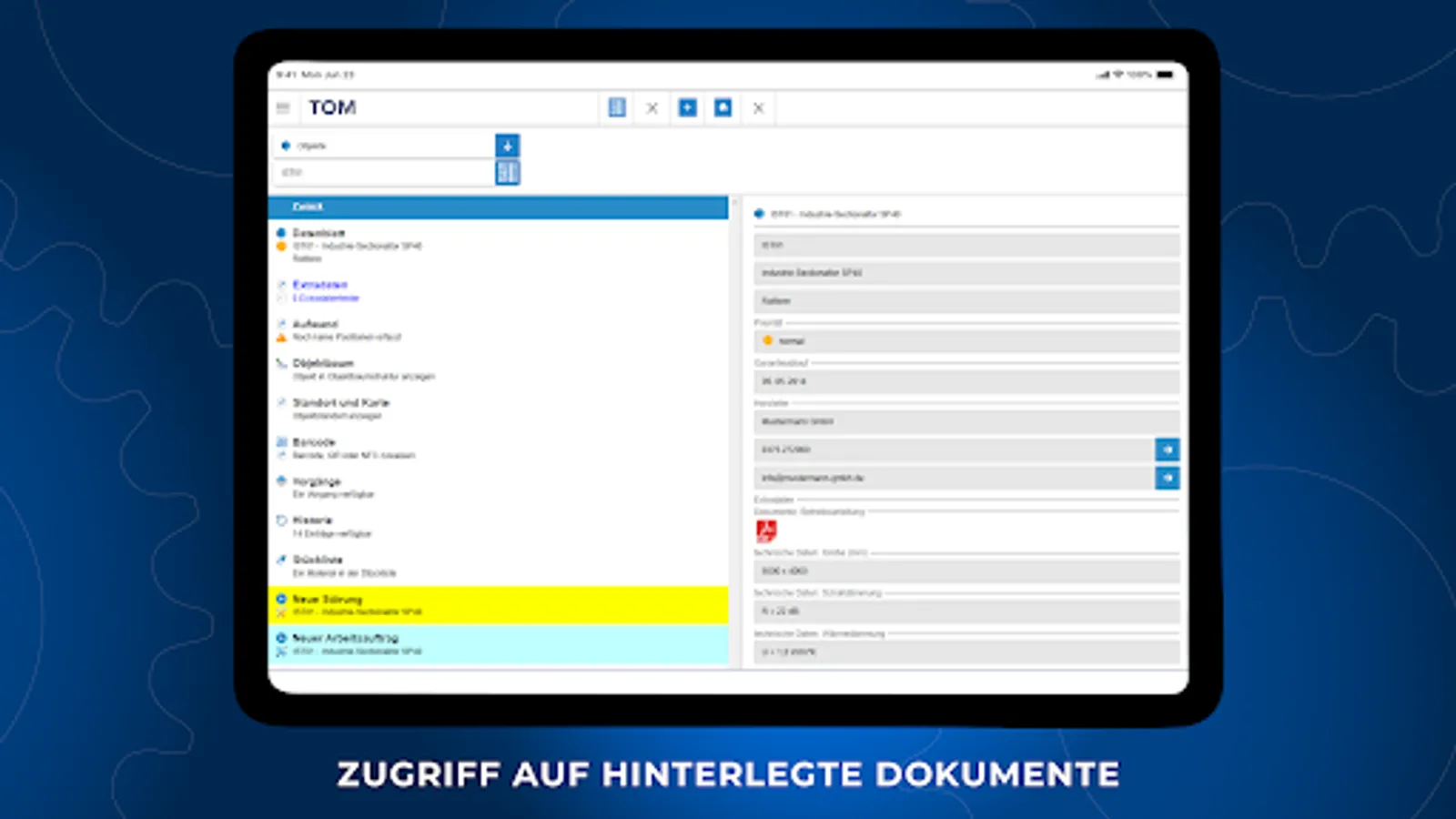Open the Stückliste list entry
The image size is (1456, 819).
coord(499,566)
